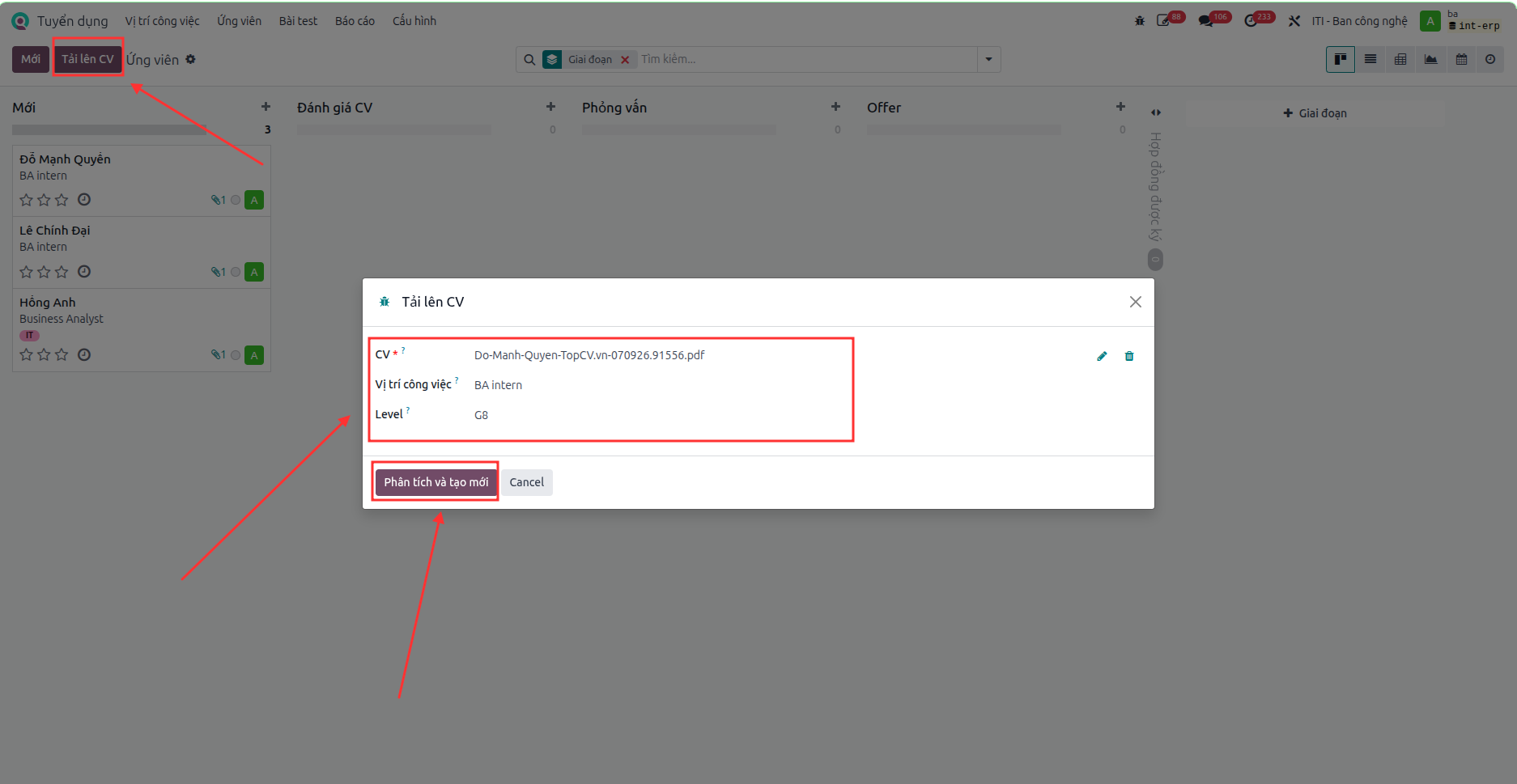Click the pencil edit icon for CV file
The height and width of the screenshot is (784, 1517).
click(x=1102, y=356)
